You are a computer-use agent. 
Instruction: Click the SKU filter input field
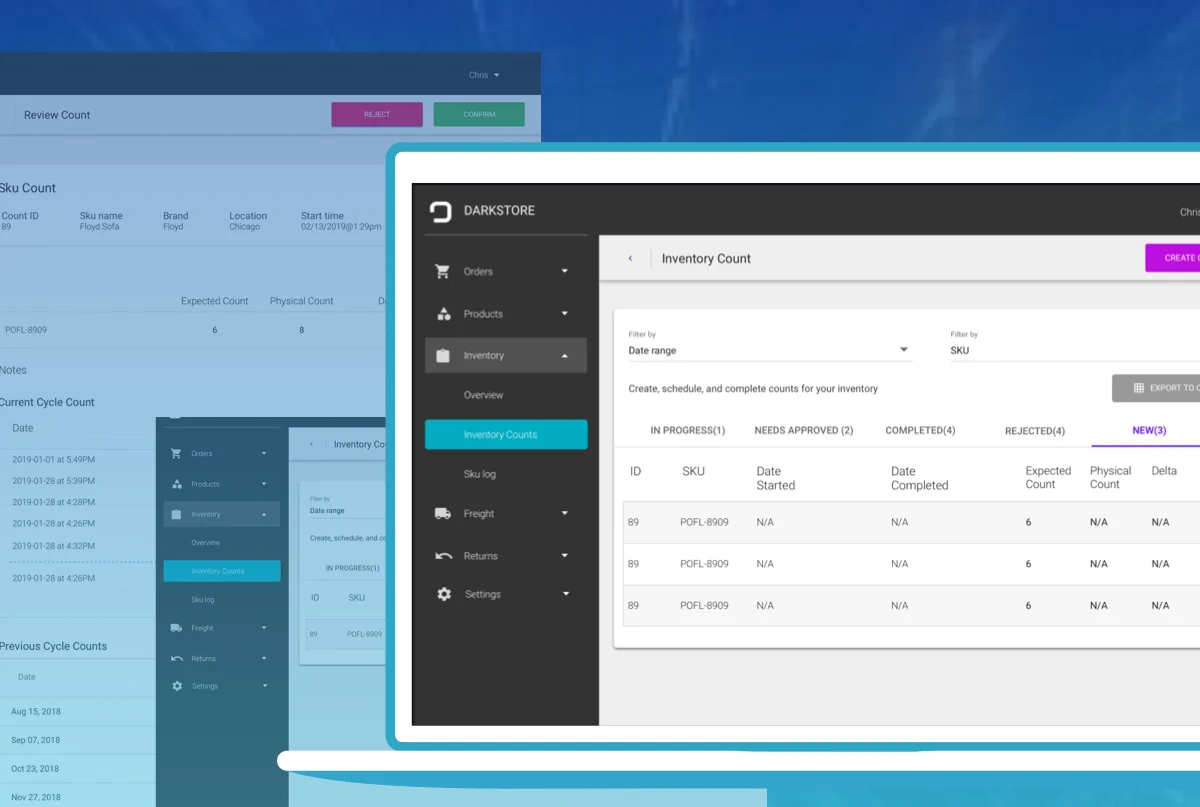(1075, 350)
